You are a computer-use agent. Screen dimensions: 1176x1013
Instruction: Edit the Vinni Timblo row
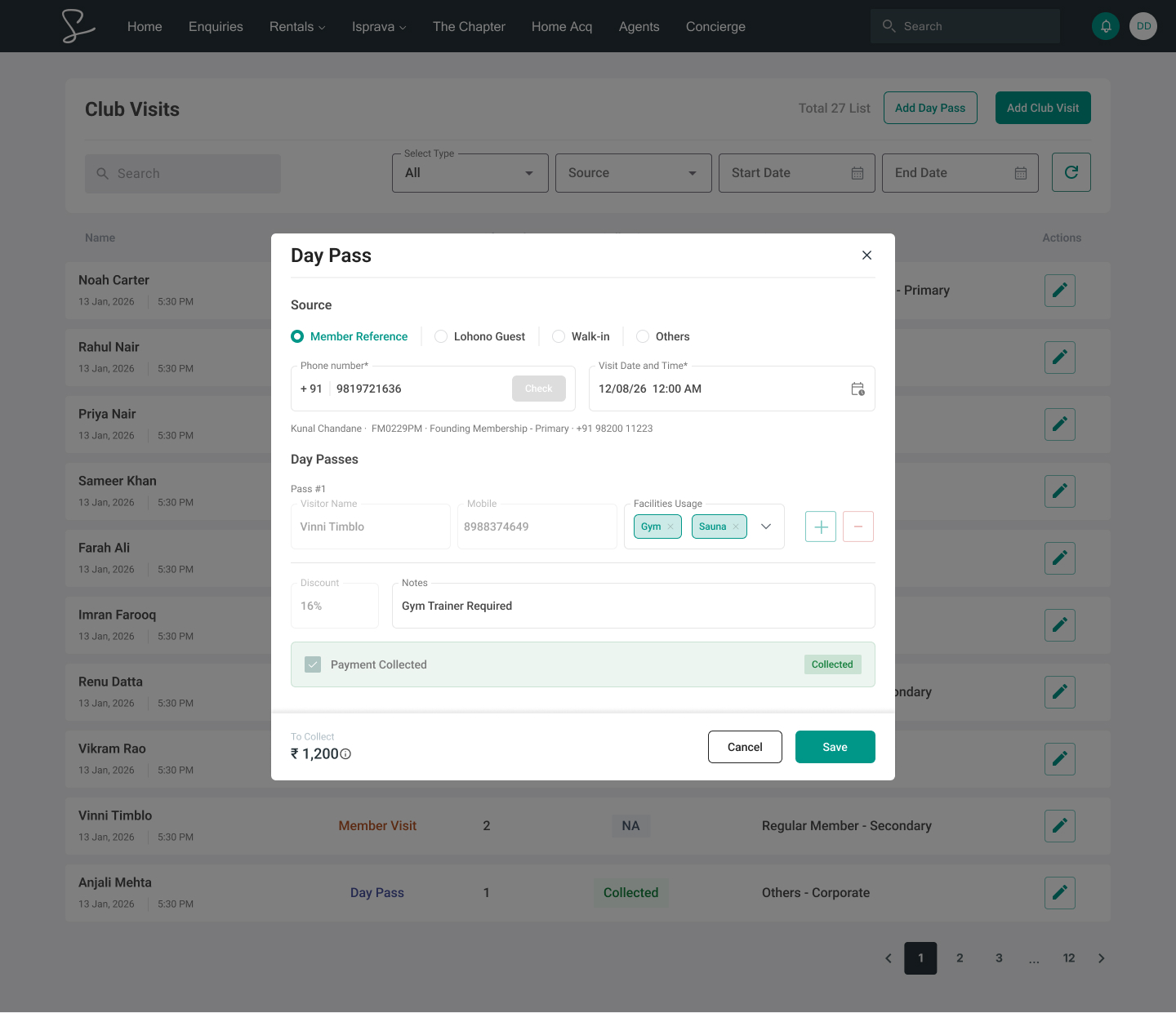[x=1060, y=826]
